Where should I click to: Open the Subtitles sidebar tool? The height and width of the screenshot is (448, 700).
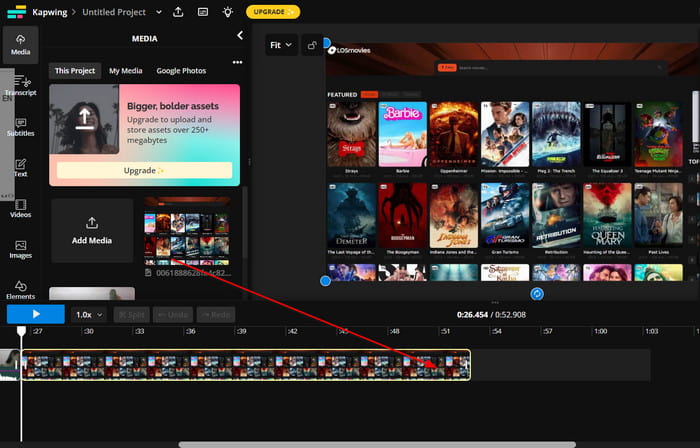coord(21,127)
